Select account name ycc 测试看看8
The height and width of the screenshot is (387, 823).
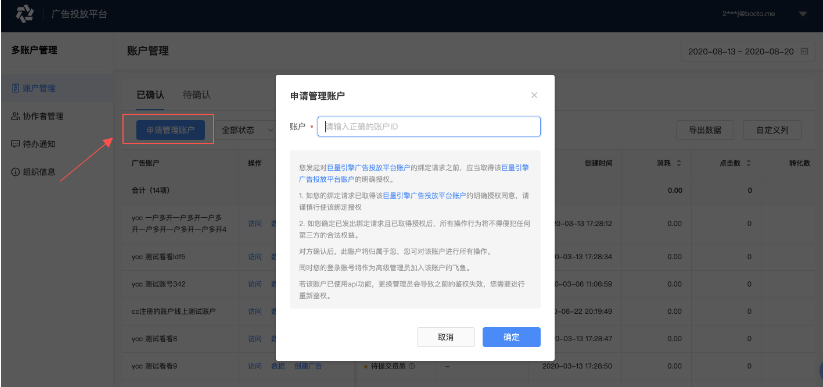(154, 339)
